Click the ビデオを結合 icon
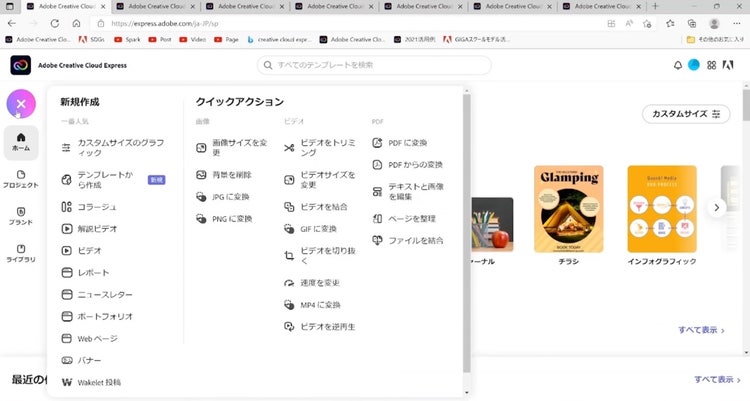 (x=289, y=207)
